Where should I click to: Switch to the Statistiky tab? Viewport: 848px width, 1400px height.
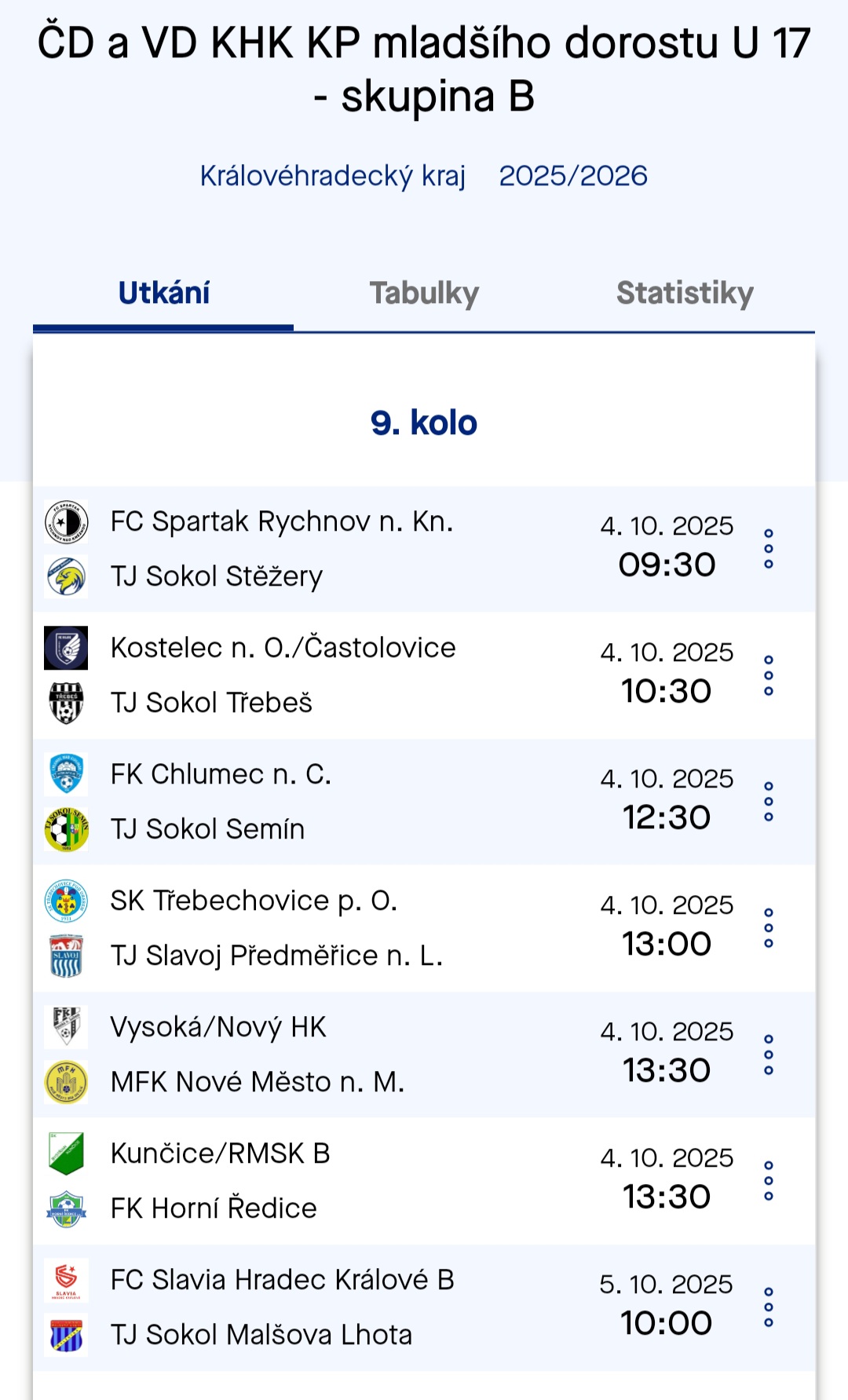pyautogui.click(x=685, y=294)
